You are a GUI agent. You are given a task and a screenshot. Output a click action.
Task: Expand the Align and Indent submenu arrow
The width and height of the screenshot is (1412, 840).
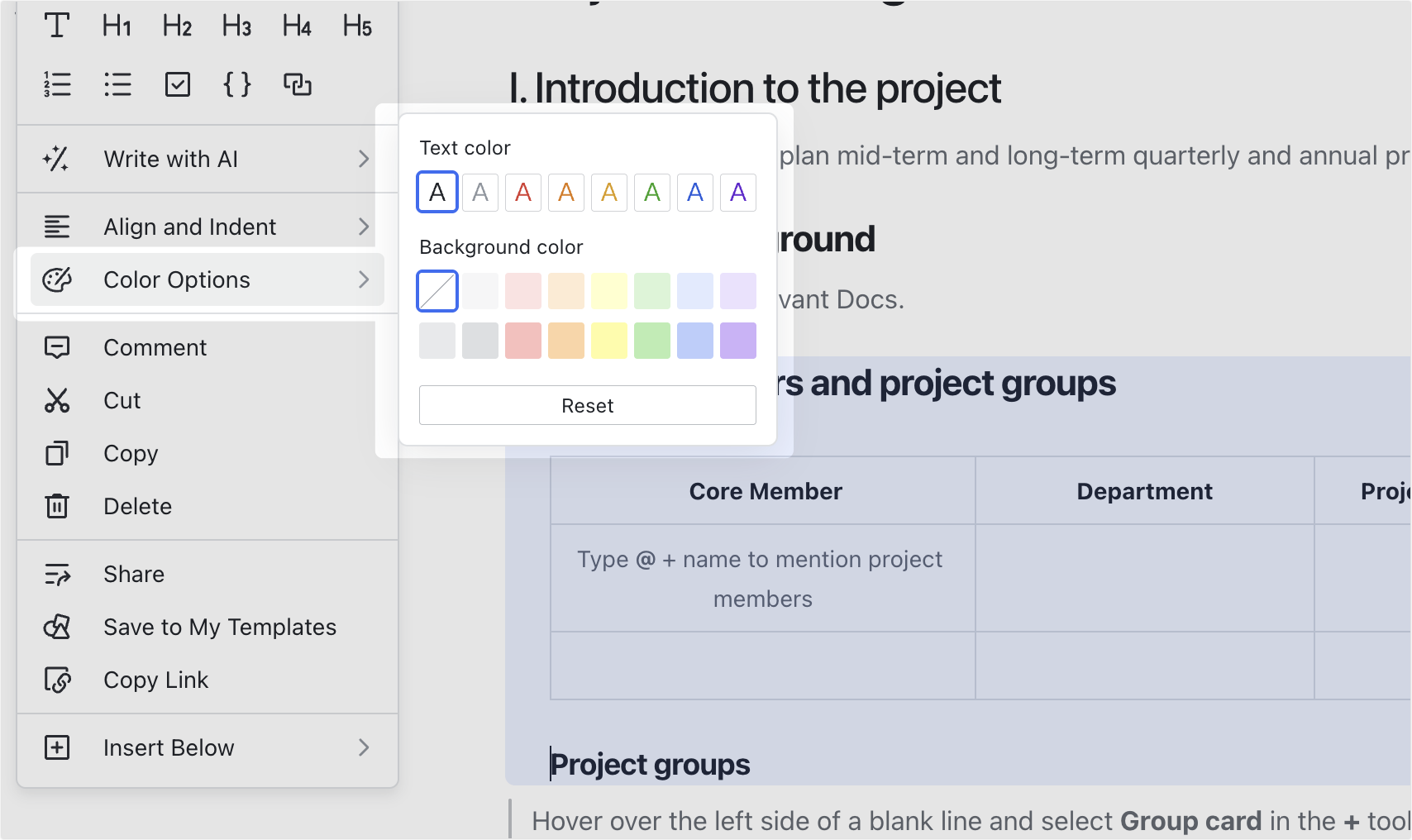click(364, 227)
